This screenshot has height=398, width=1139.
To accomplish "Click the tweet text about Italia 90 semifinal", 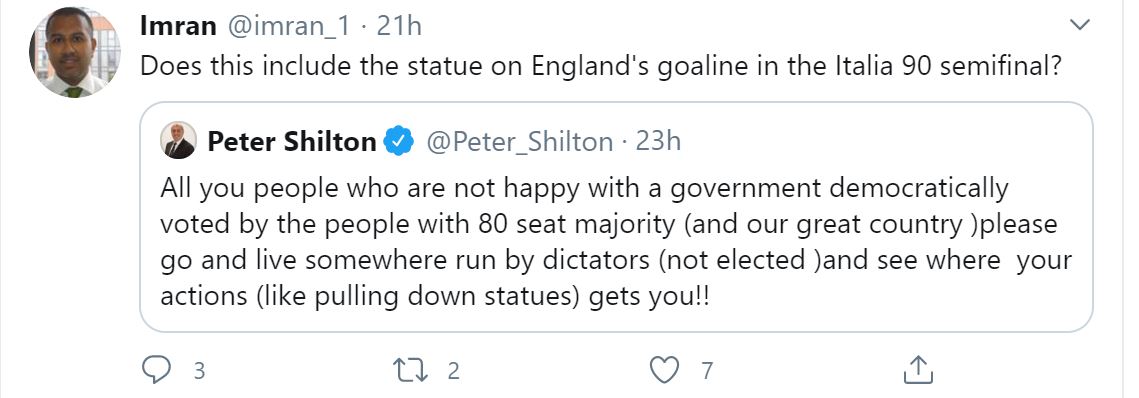I will (x=602, y=67).
